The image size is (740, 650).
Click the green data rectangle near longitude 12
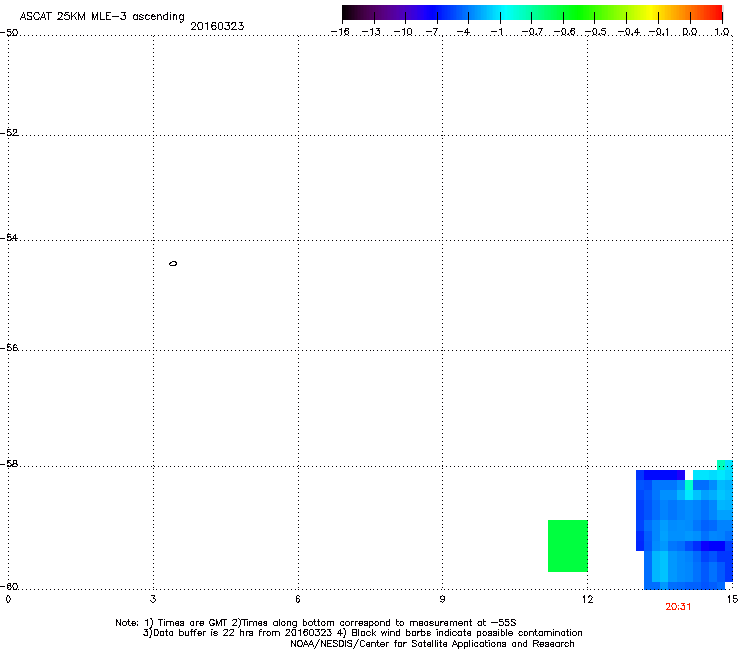(568, 546)
